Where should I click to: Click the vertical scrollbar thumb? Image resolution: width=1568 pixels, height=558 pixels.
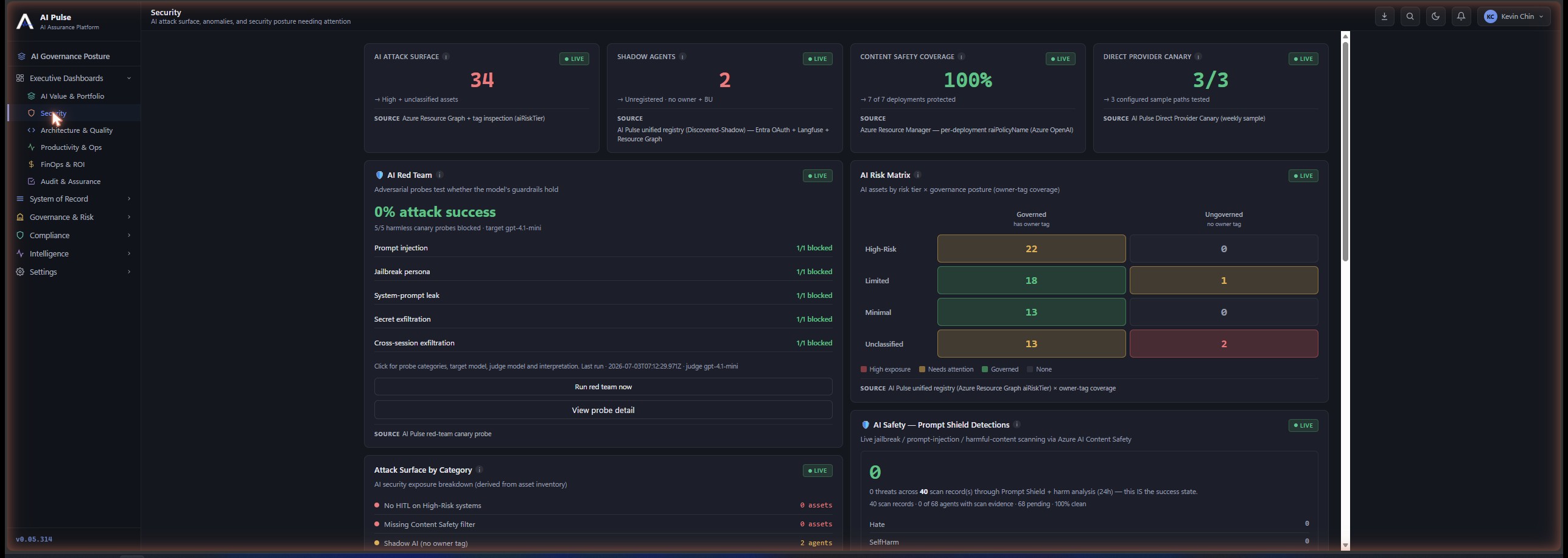pos(1345,152)
